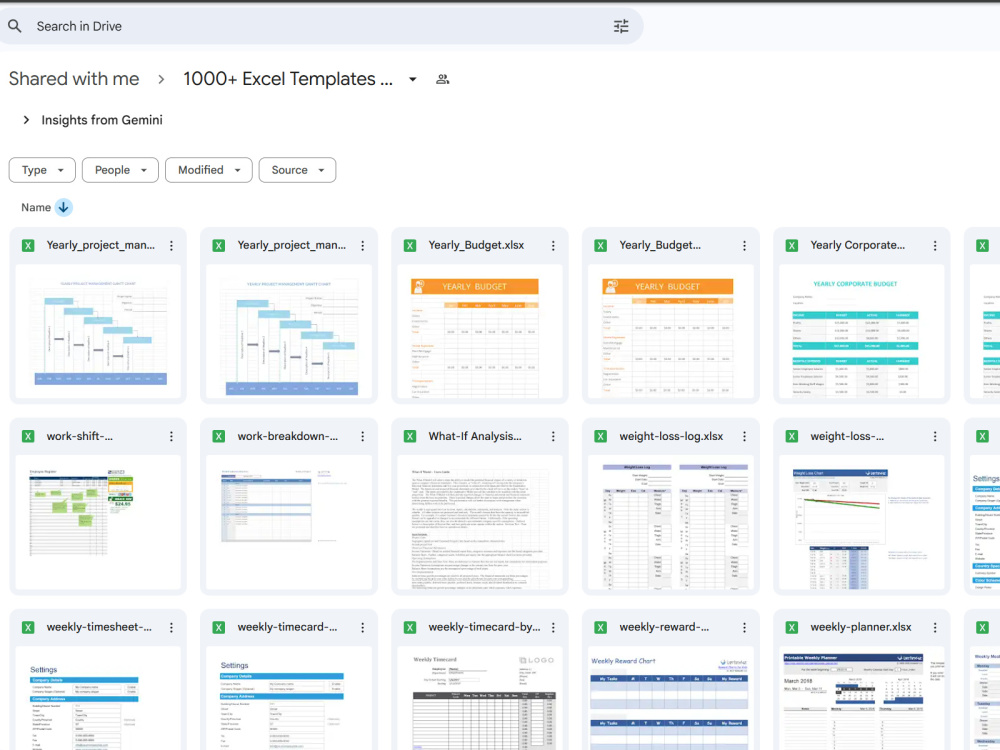Open the People filter dropdown
The width and height of the screenshot is (1000, 750).
pos(120,170)
